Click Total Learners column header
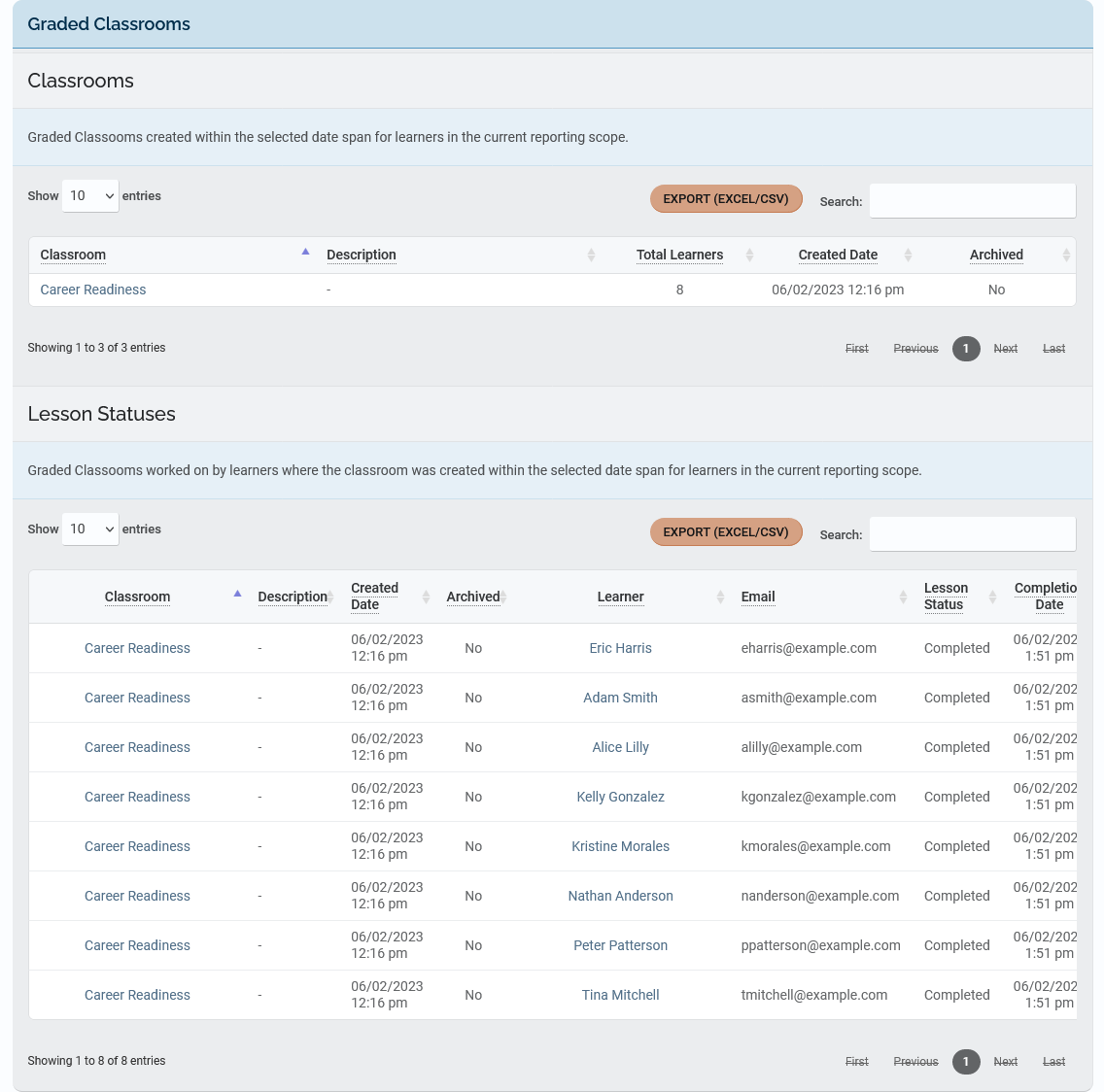1104x1092 pixels. 679,255
